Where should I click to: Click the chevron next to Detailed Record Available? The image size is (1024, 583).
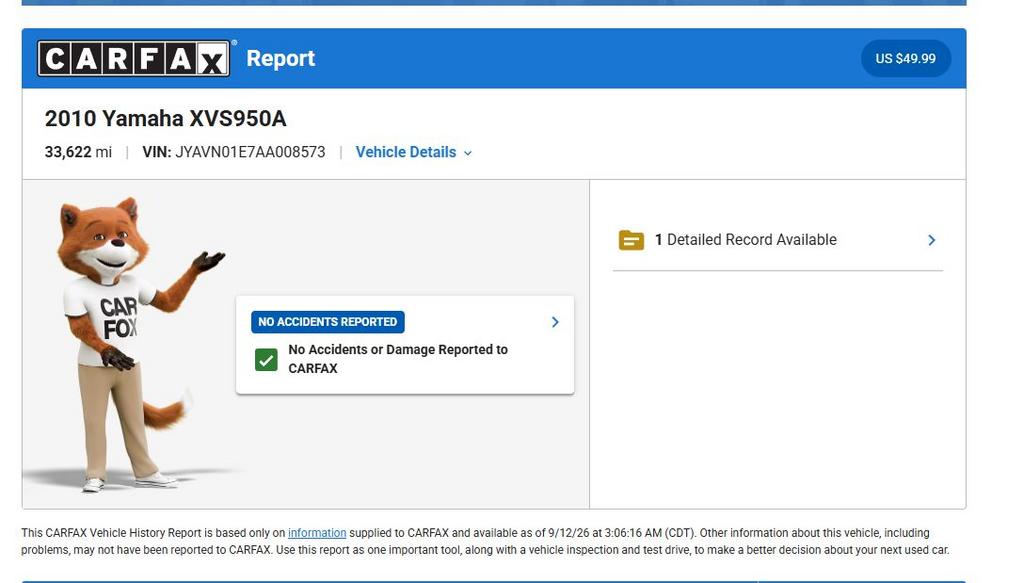(x=932, y=240)
